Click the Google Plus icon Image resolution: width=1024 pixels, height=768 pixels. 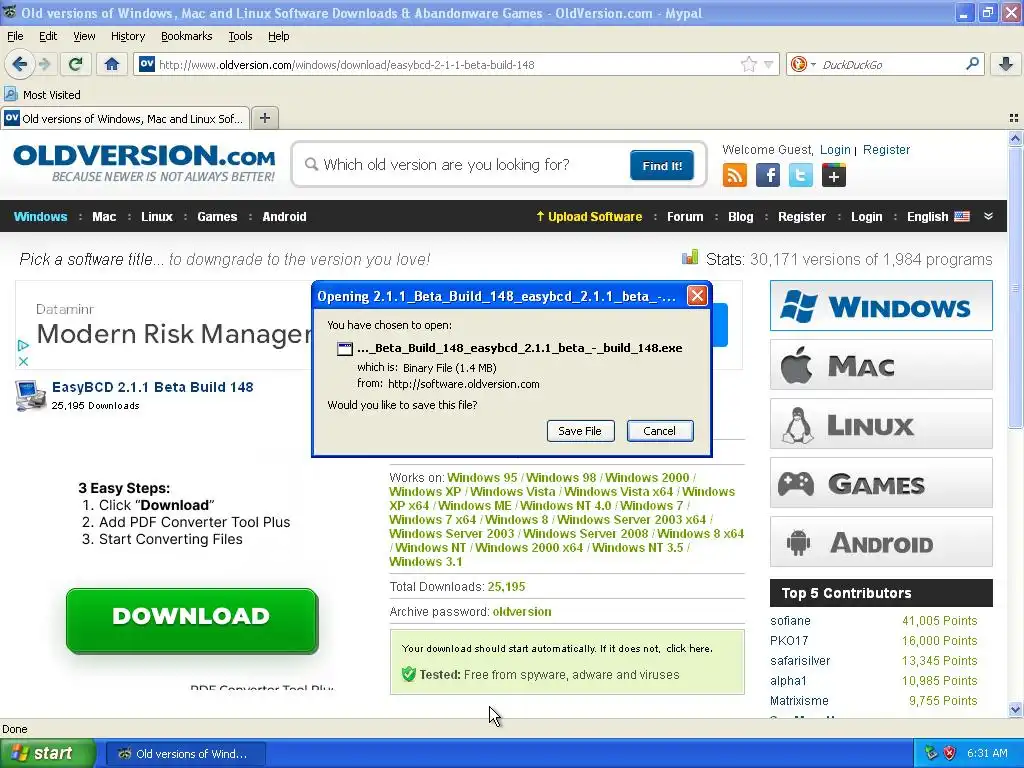[x=833, y=176]
